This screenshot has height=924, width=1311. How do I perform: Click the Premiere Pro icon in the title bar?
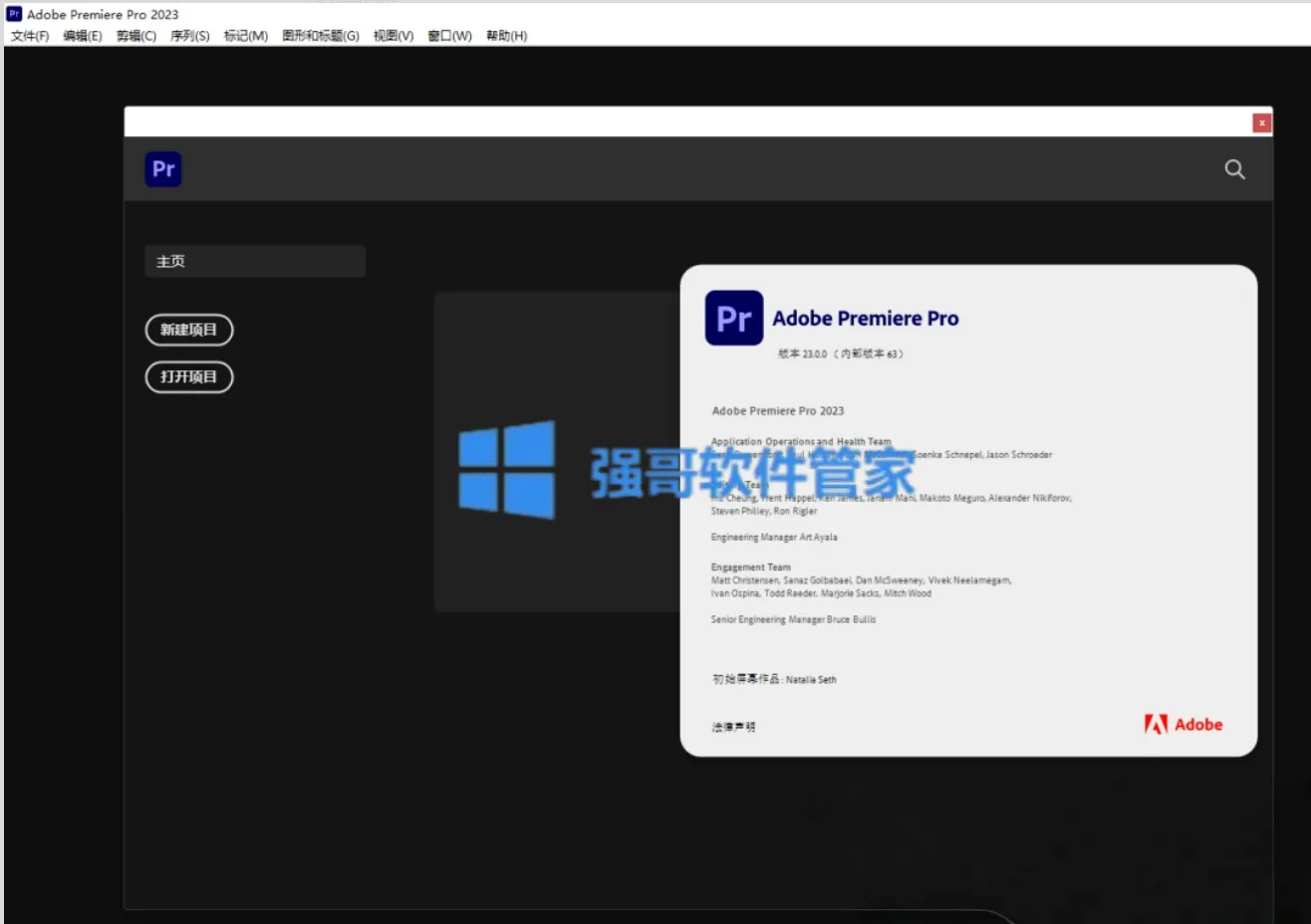14,14
